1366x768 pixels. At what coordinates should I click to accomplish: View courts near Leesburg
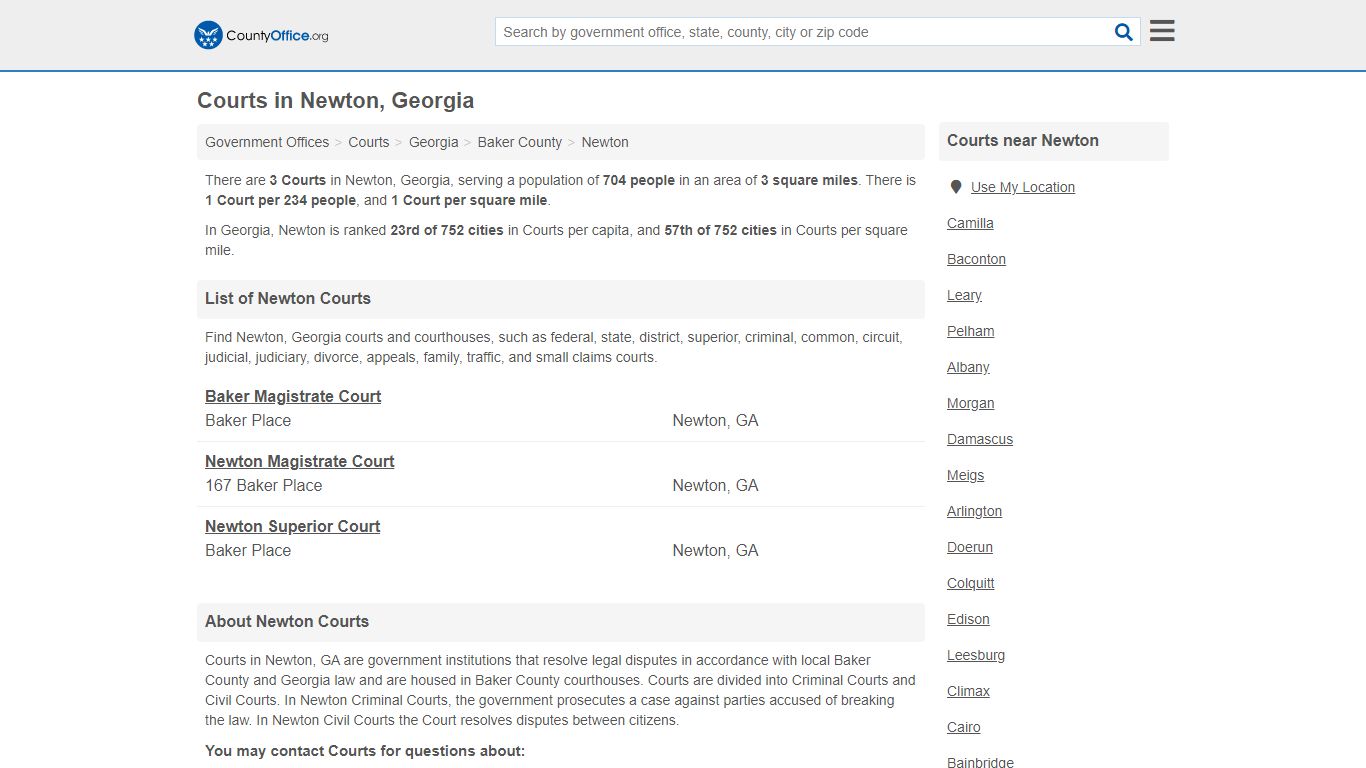pyautogui.click(x=976, y=655)
